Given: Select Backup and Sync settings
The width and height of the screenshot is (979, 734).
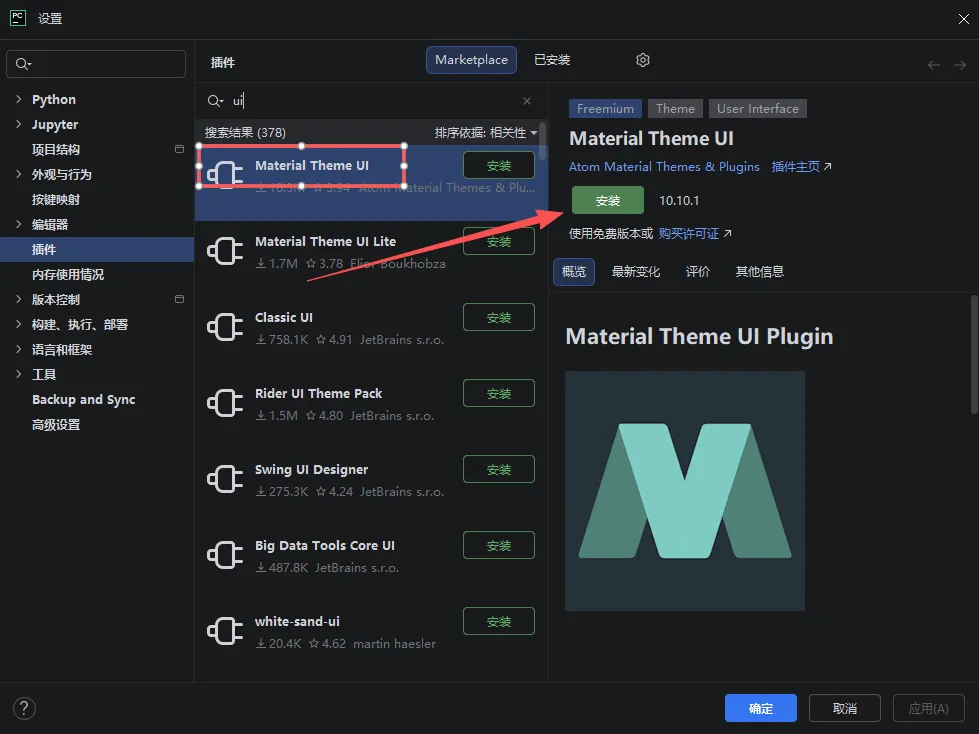Looking at the screenshot, I should [x=84, y=399].
